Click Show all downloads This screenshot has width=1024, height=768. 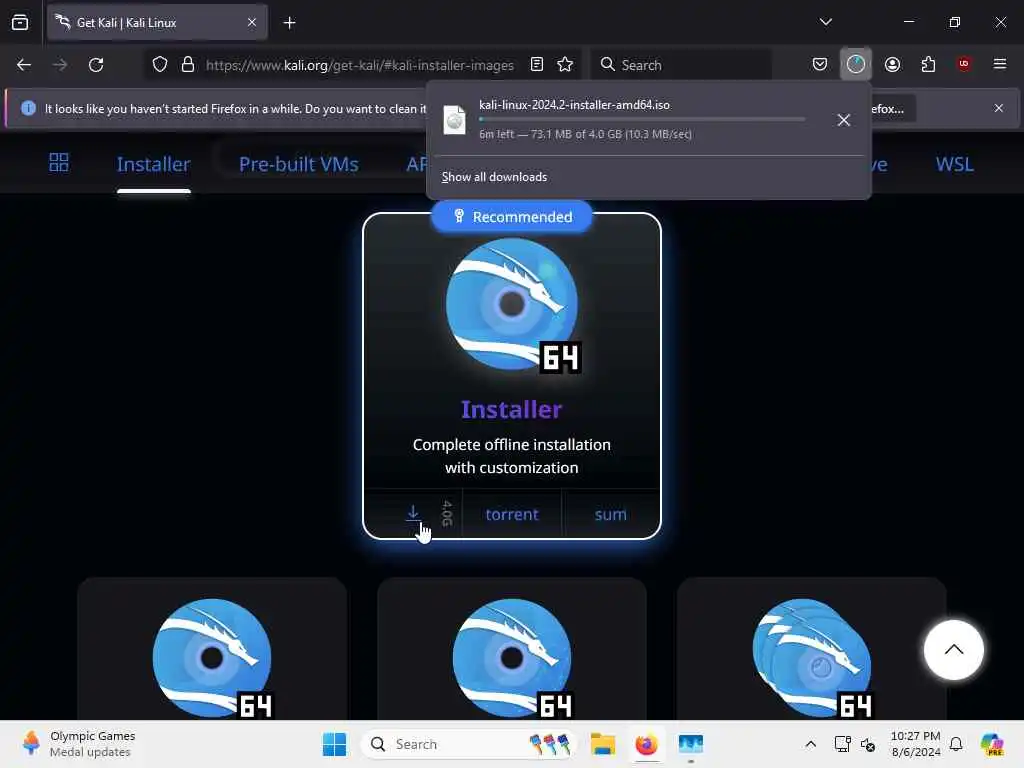[494, 177]
